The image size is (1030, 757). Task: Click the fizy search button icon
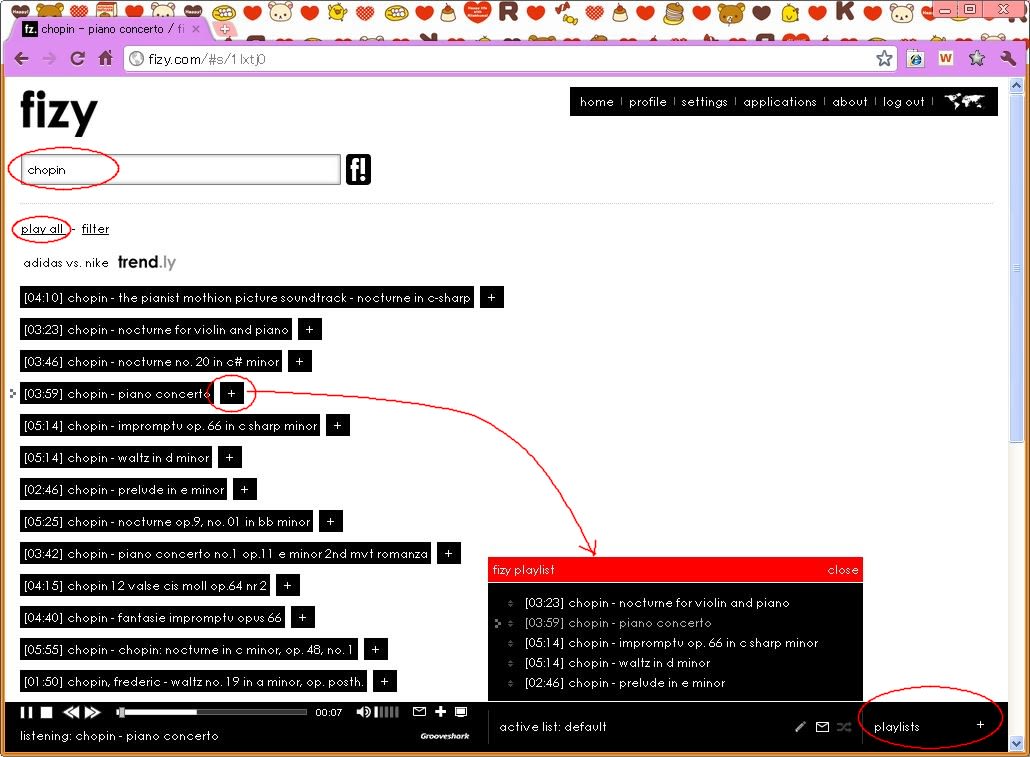point(358,170)
